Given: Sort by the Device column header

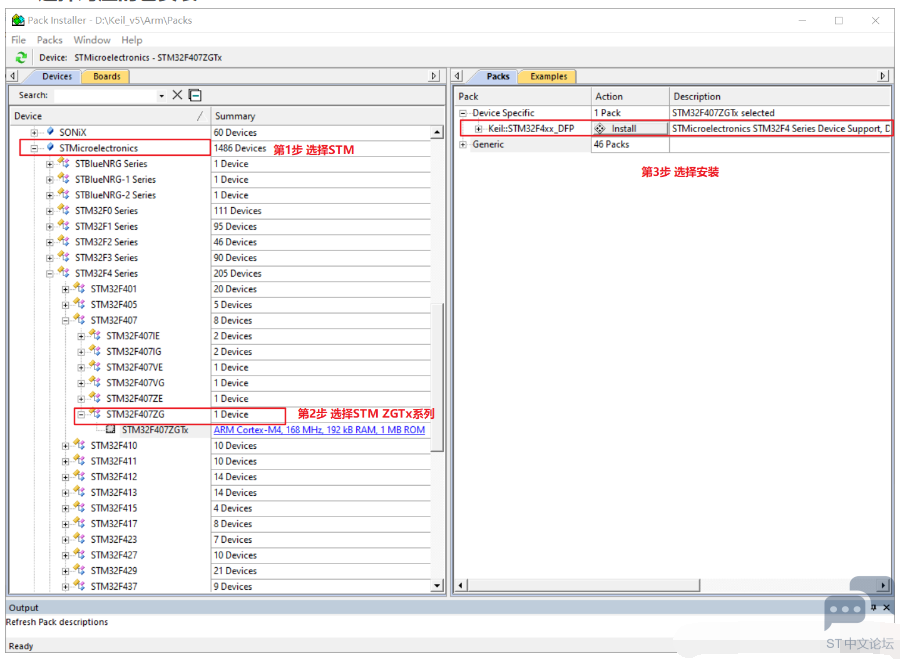Looking at the screenshot, I should 110,116.
